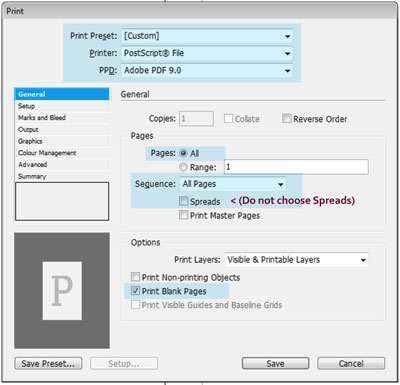
Task: Open the Summary category
Action: [x=62, y=176]
